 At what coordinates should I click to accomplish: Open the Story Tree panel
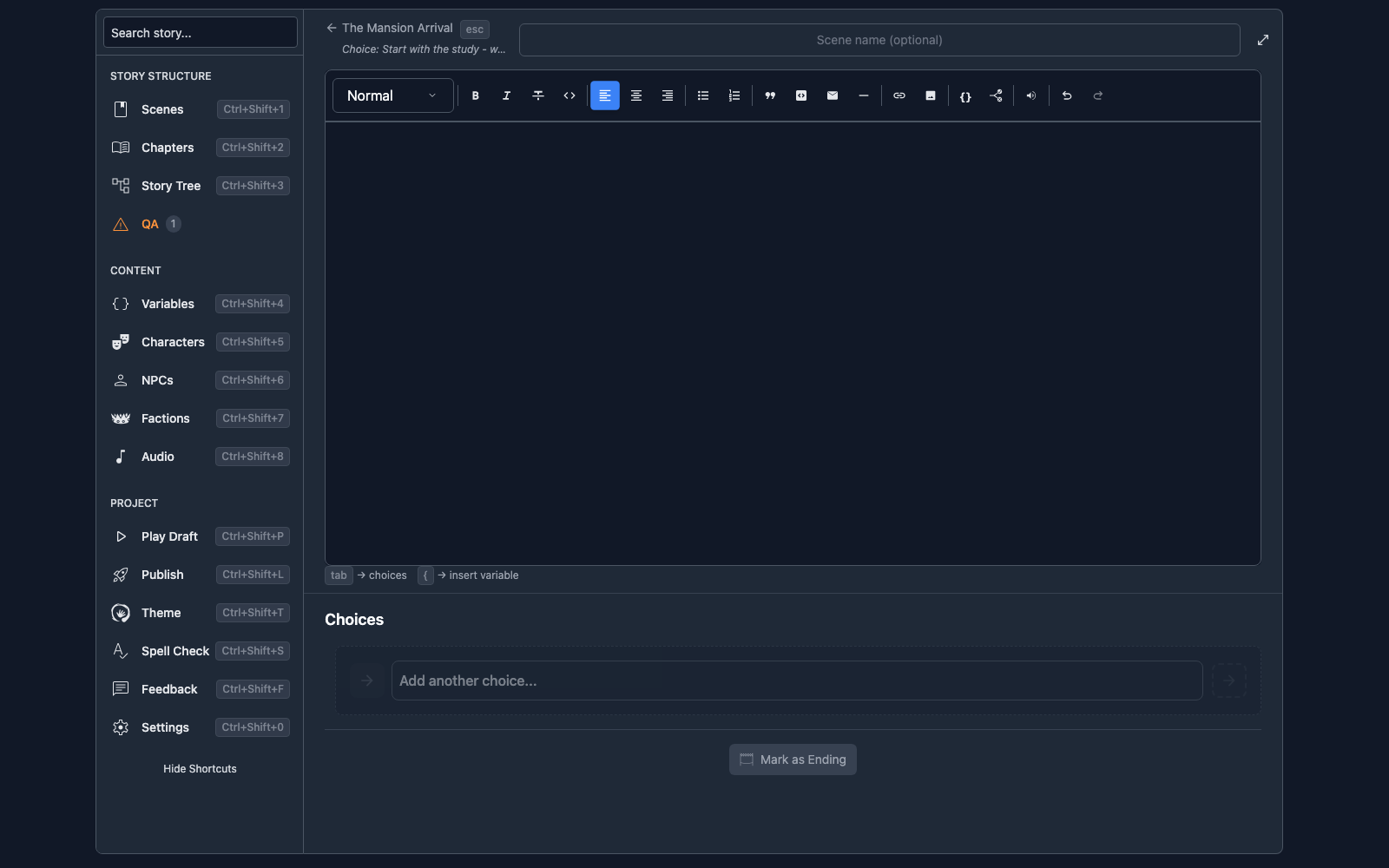point(170,185)
